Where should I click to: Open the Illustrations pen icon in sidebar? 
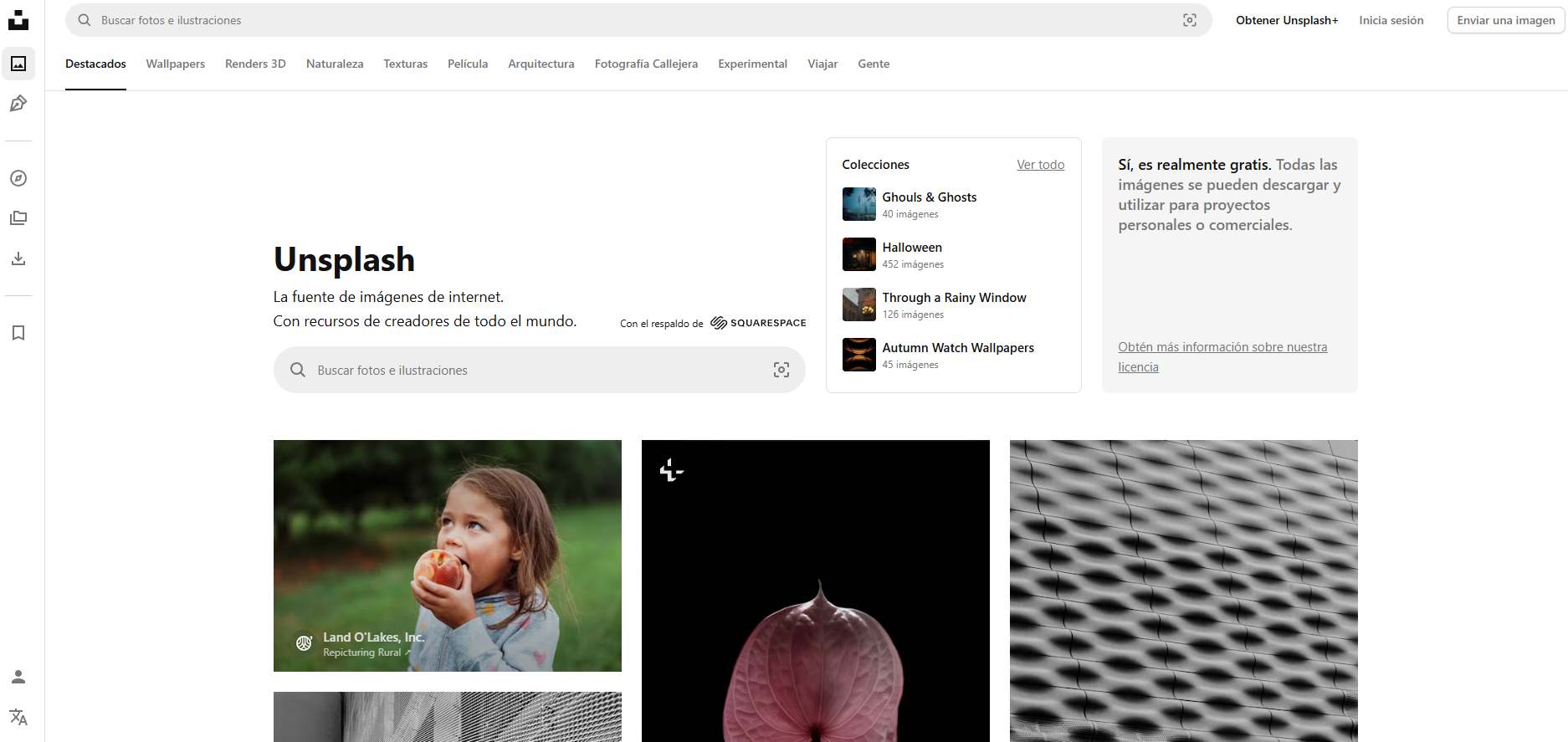pos(18,104)
